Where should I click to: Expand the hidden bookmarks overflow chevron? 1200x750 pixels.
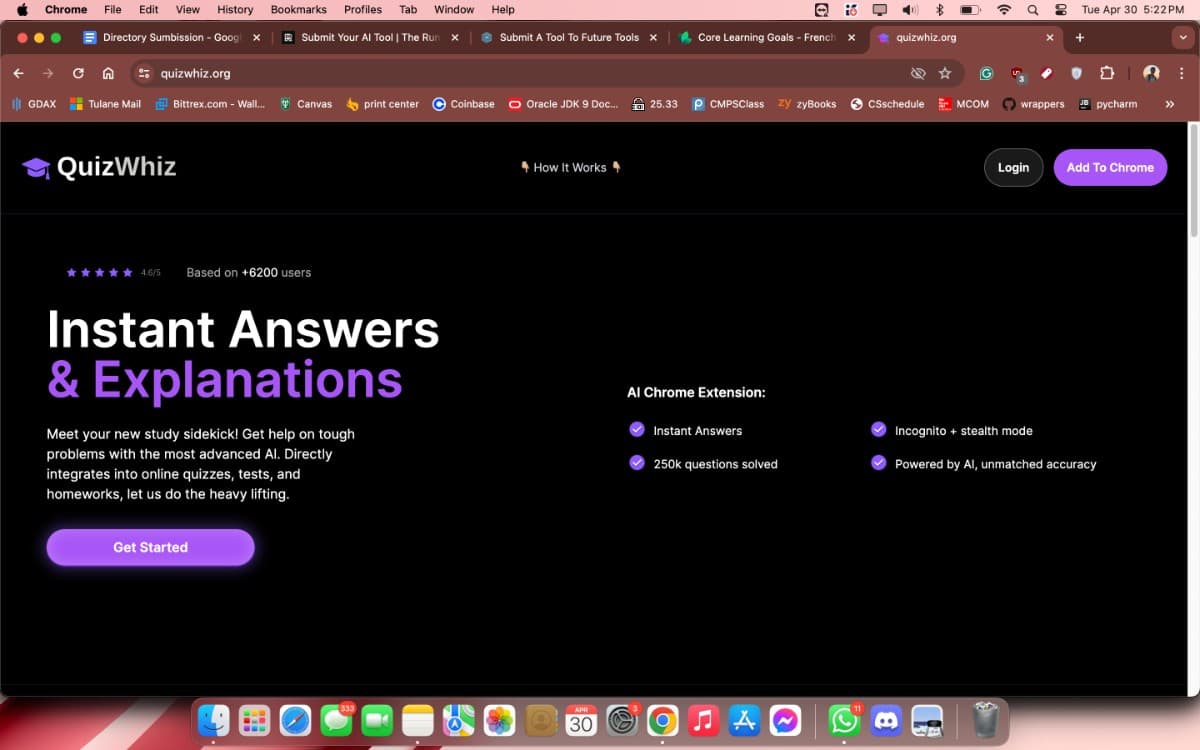[1169, 104]
